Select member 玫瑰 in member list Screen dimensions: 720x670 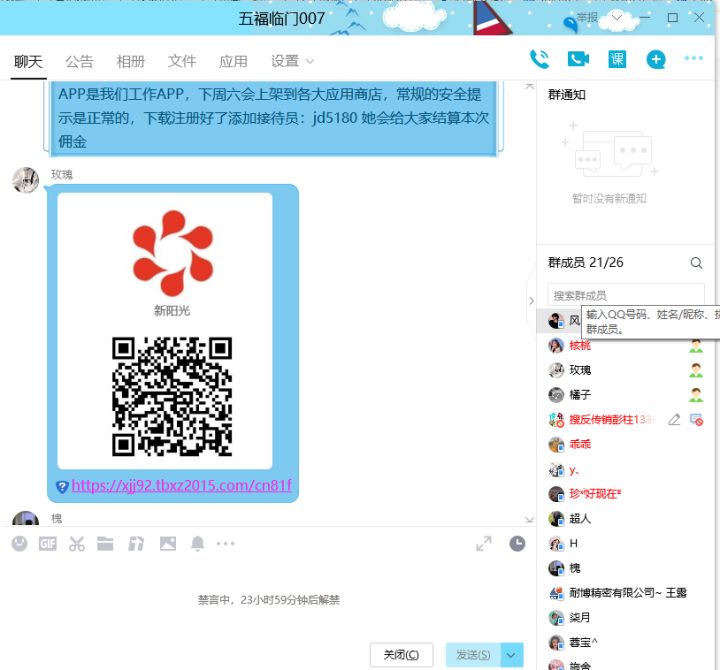click(625, 370)
